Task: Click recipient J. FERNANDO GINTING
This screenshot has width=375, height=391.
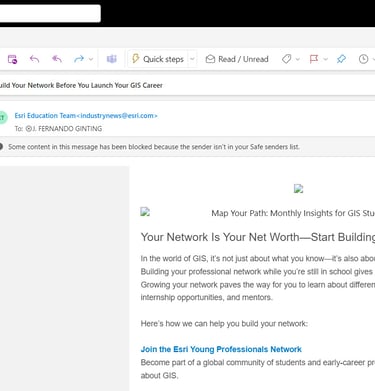Action: [x=64, y=129]
